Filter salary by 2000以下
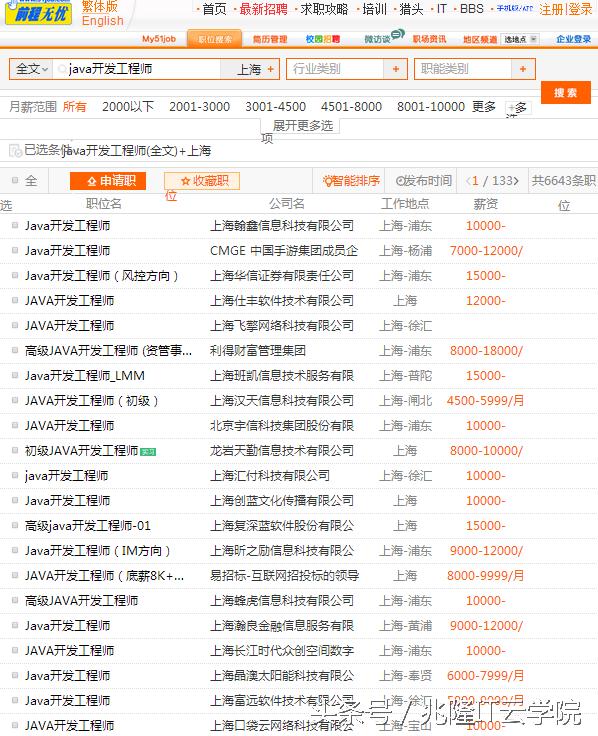 (128, 107)
